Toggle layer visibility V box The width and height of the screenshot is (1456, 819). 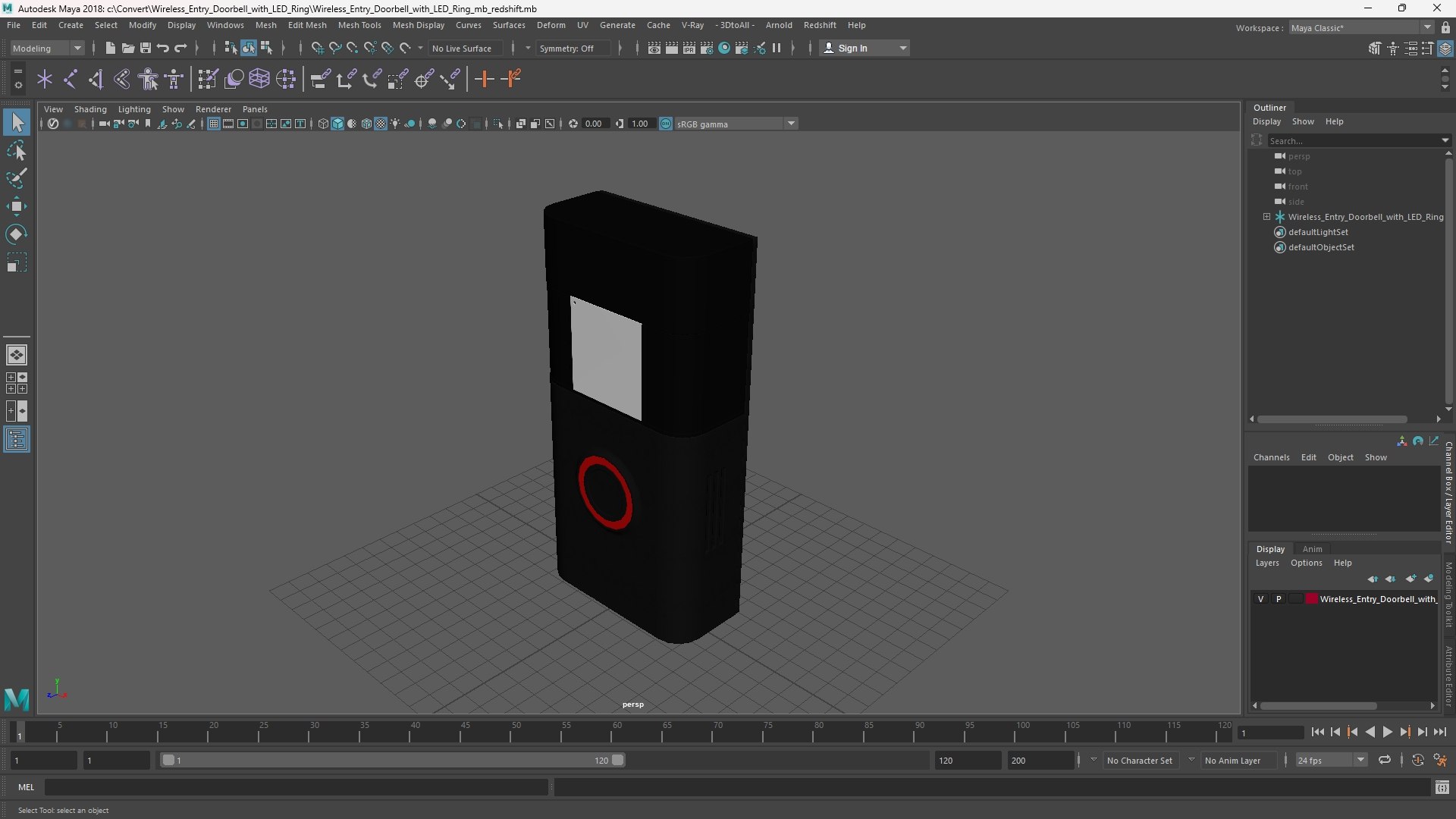coord(1261,599)
